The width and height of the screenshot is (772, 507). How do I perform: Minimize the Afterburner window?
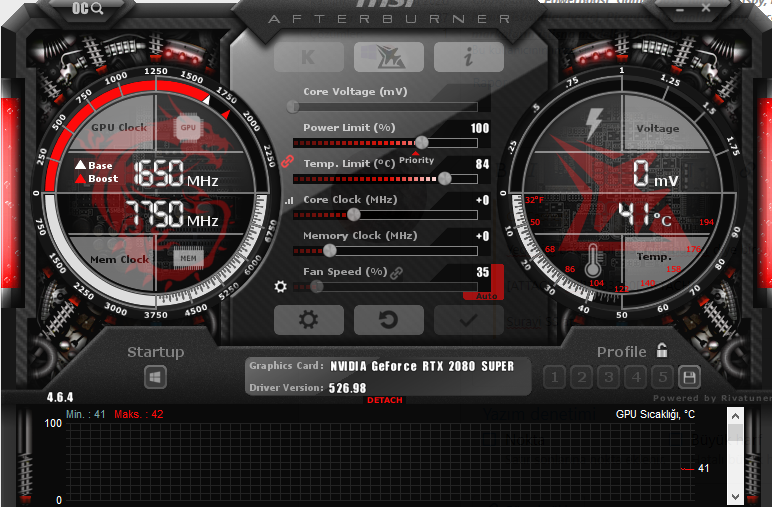pyautogui.click(x=680, y=9)
